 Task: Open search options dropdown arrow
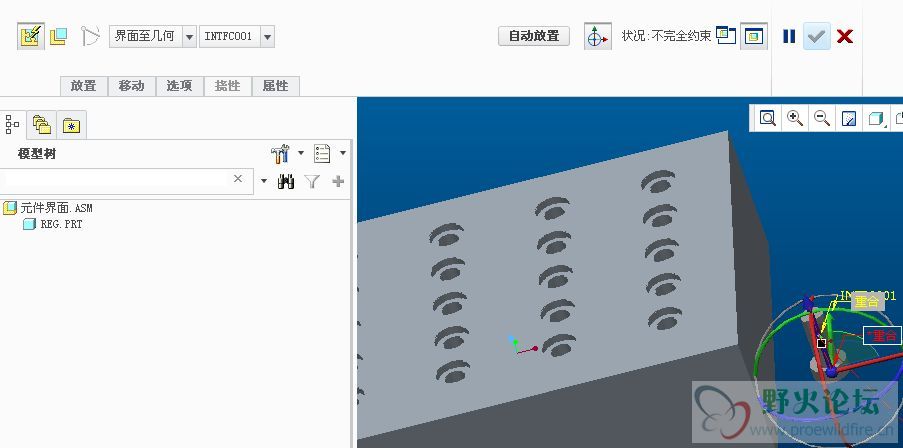click(x=264, y=181)
